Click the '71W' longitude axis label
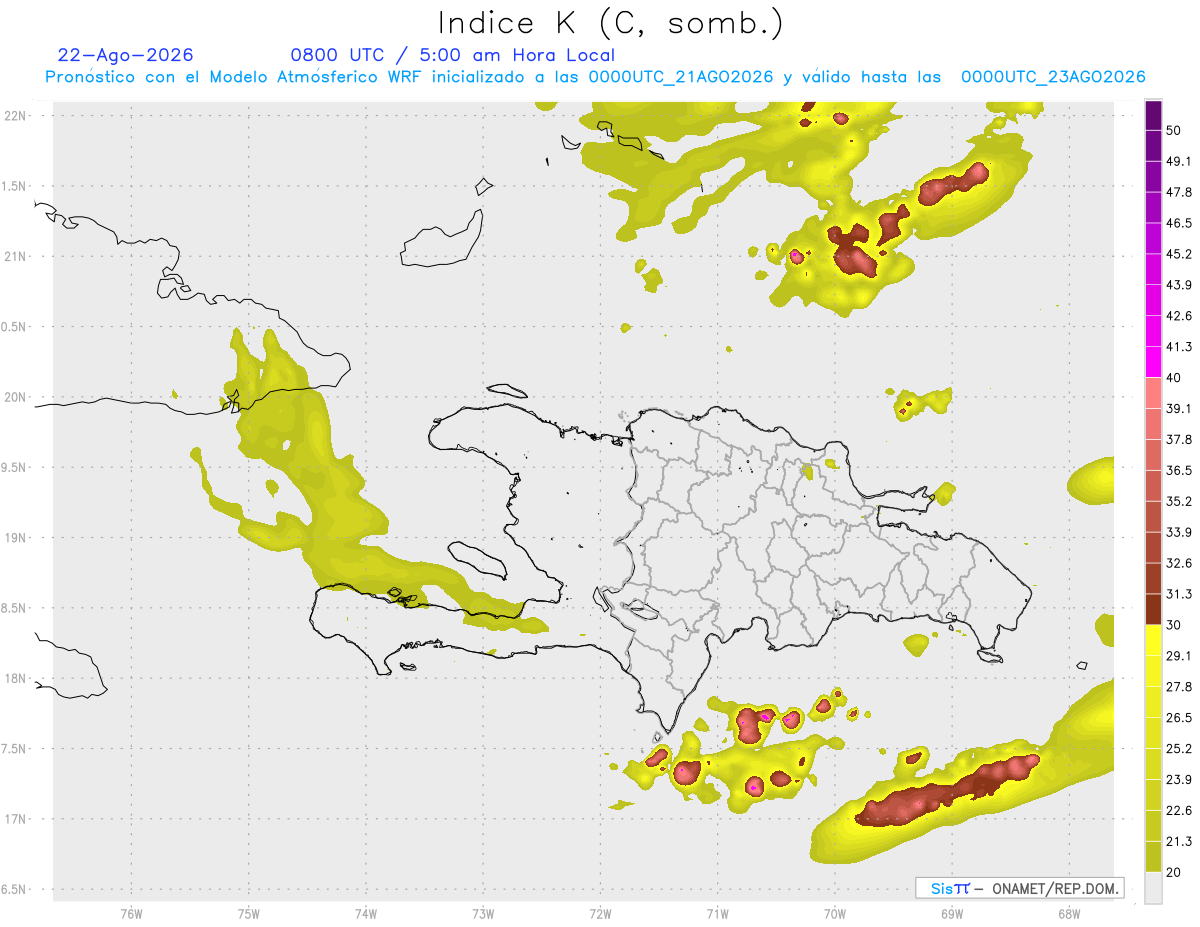The image size is (1200, 927). coord(717,913)
